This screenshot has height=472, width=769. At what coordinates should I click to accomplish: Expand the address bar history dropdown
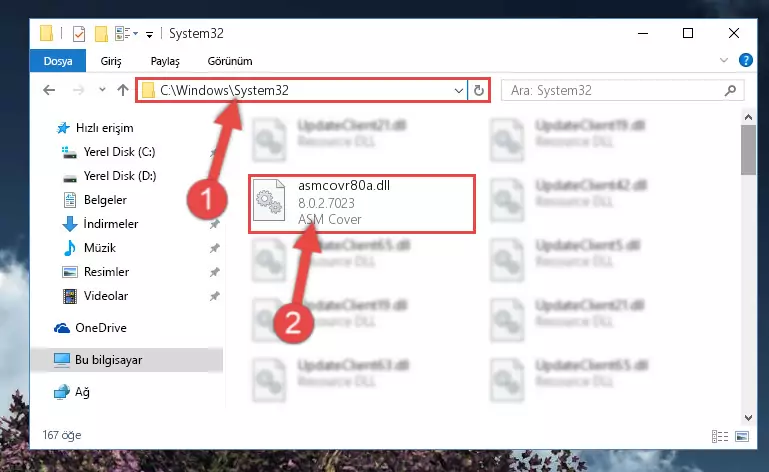click(x=459, y=91)
